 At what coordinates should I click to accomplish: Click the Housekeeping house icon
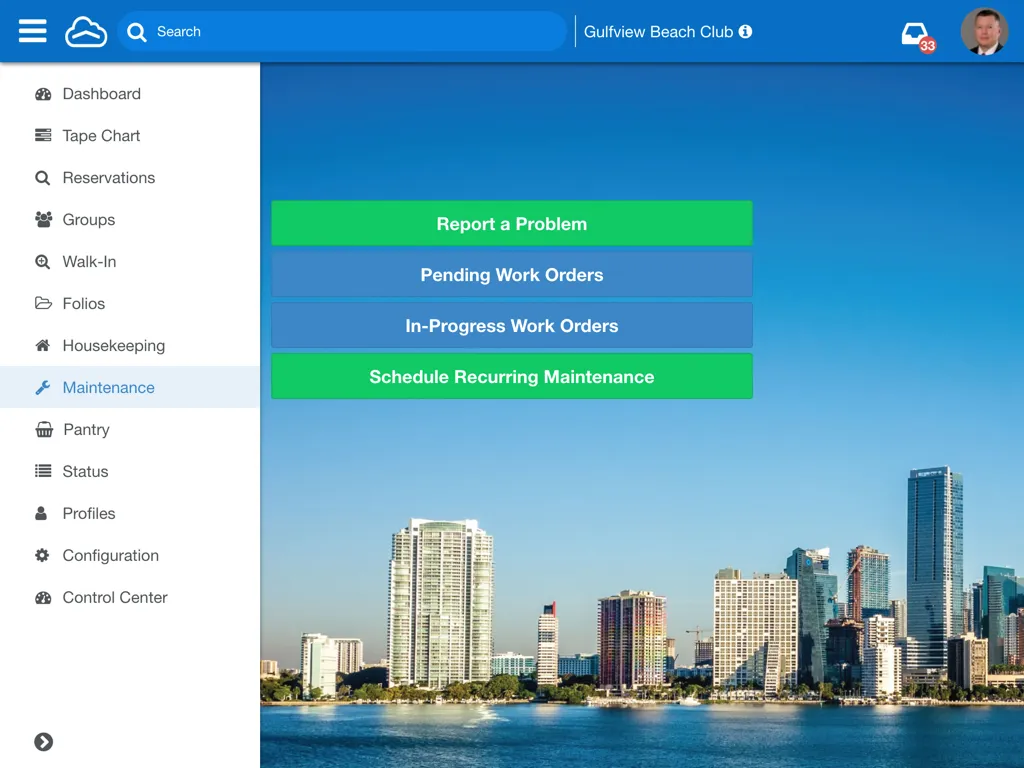(42, 345)
